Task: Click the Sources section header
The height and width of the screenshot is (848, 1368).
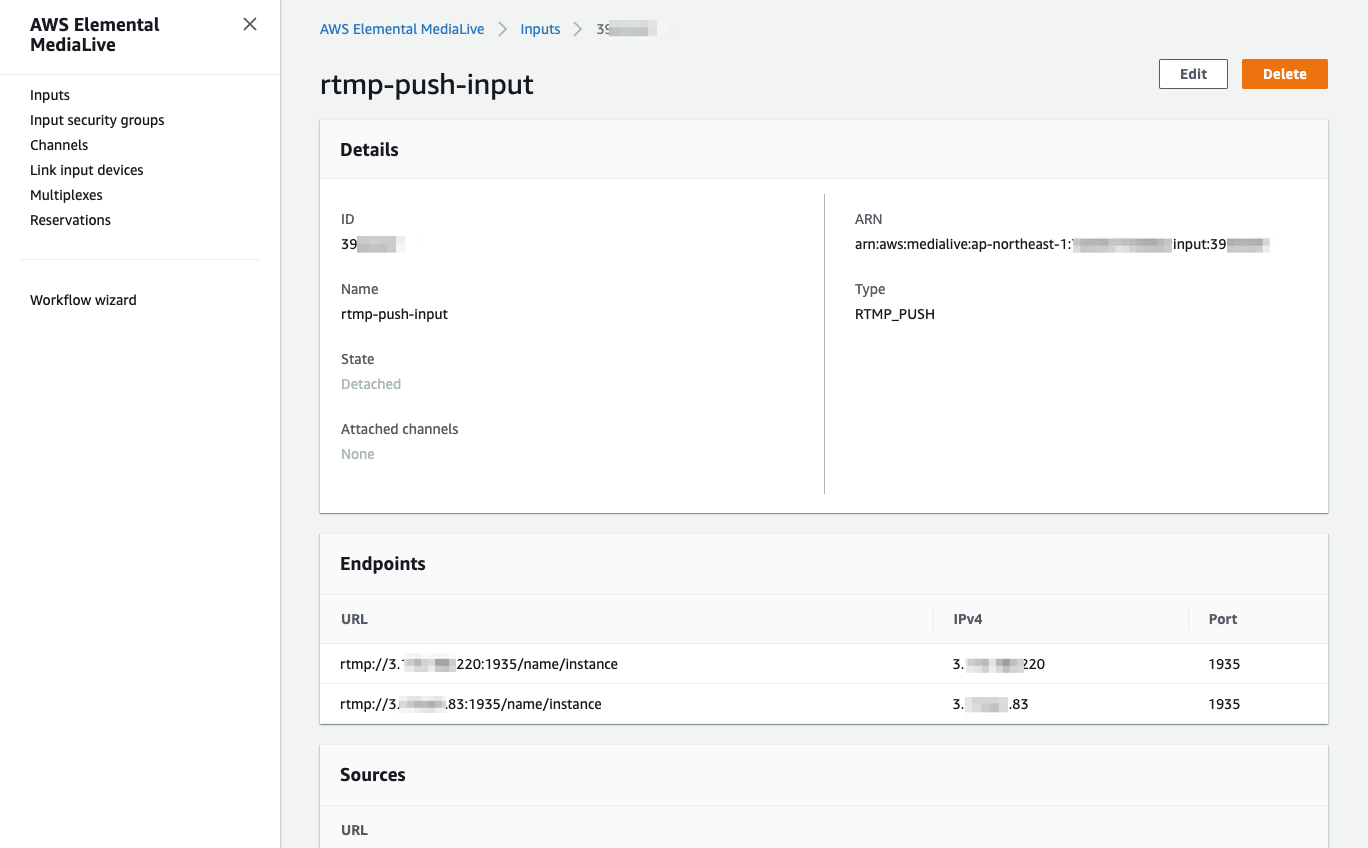Action: coord(373,775)
